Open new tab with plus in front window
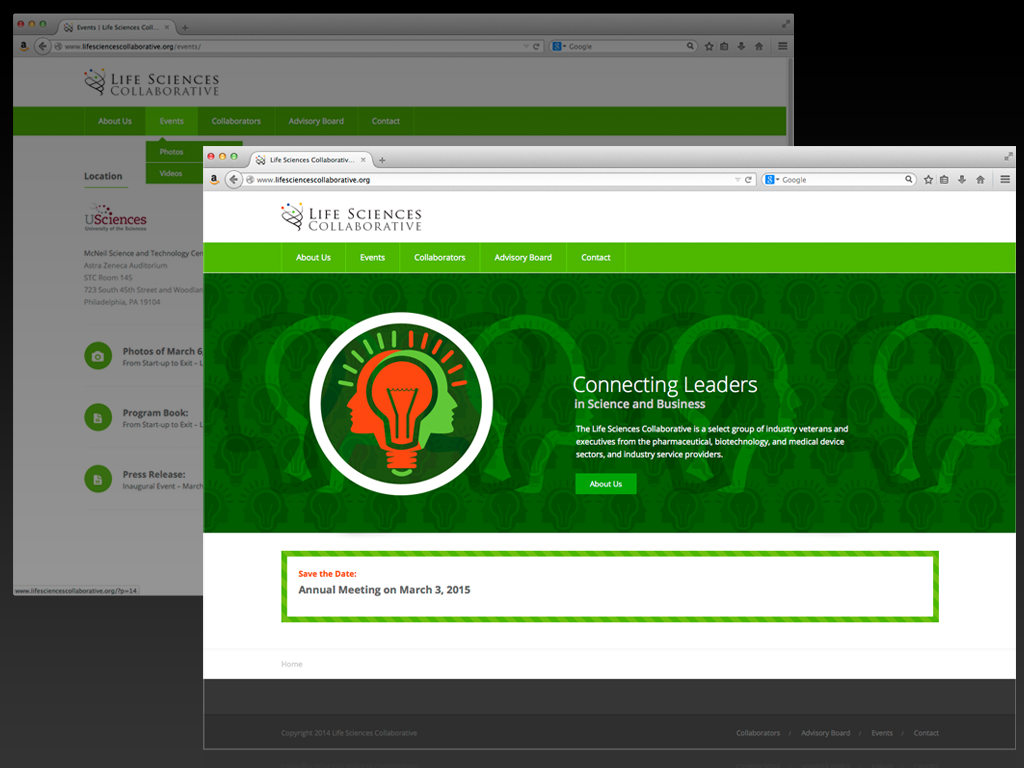 tap(382, 160)
